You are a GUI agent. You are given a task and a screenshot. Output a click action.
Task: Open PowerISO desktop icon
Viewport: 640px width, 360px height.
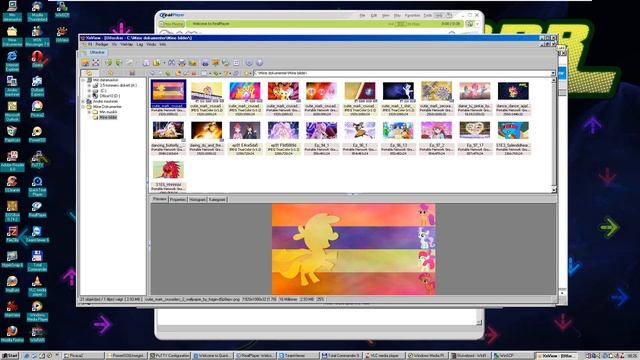tap(37, 134)
